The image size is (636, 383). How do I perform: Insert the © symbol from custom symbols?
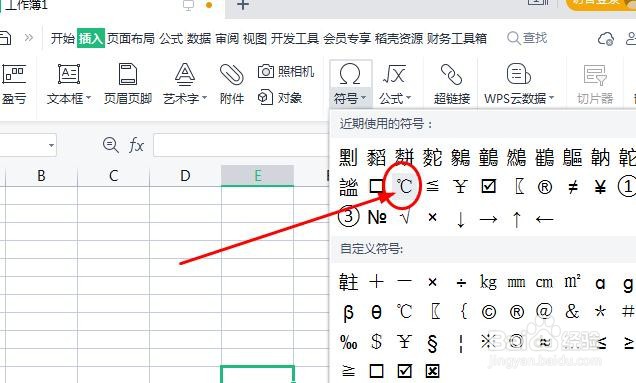(x=488, y=312)
